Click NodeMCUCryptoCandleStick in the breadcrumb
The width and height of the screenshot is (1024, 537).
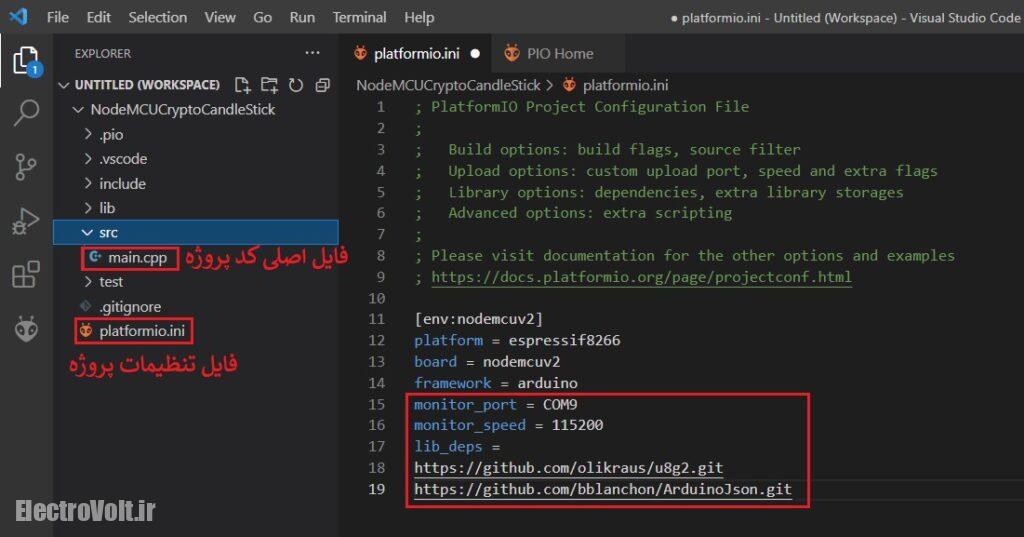(x=448, y=85)
